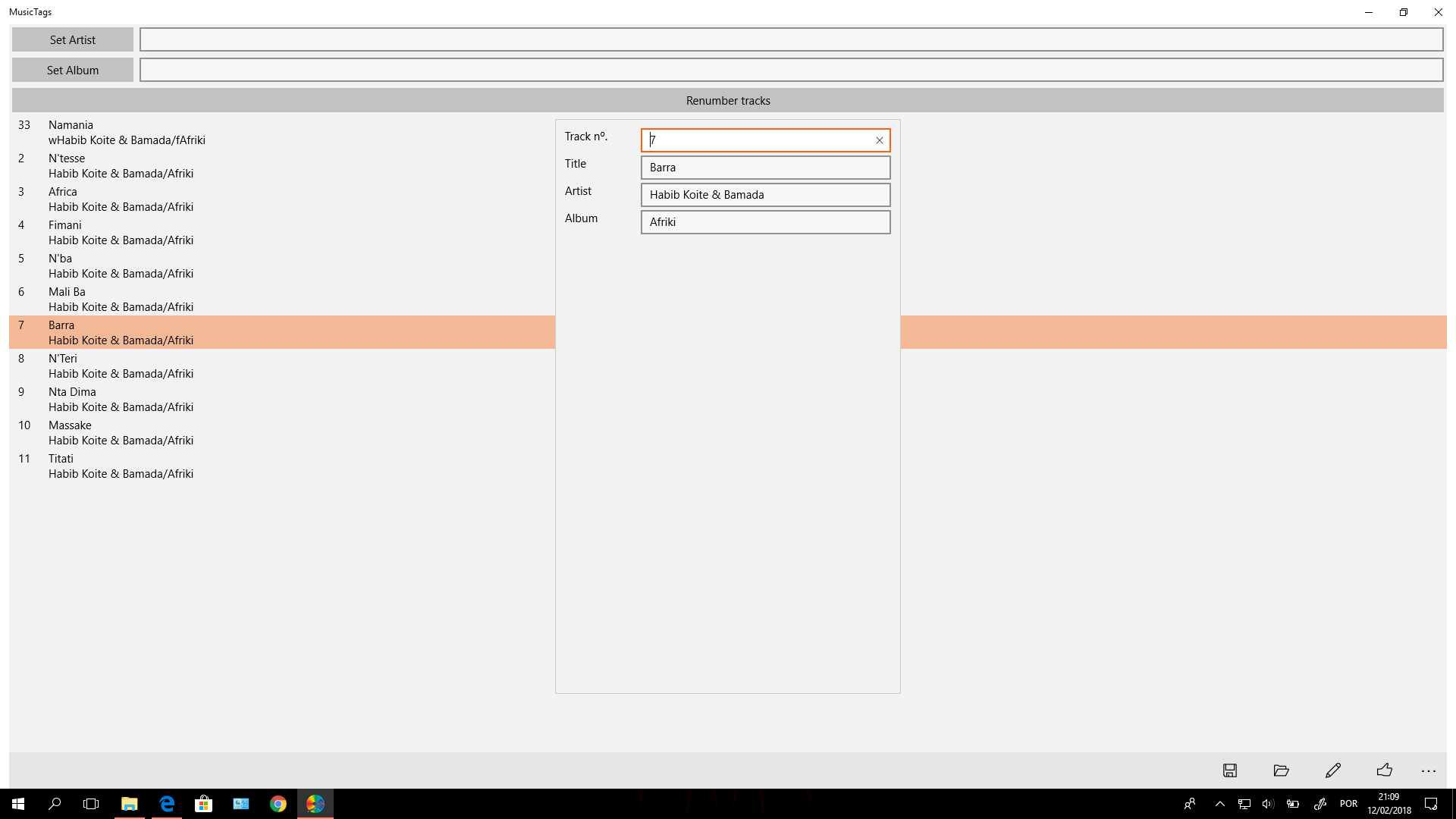
Task: Click the Edit pencil icon
Action: (1333, 770)
